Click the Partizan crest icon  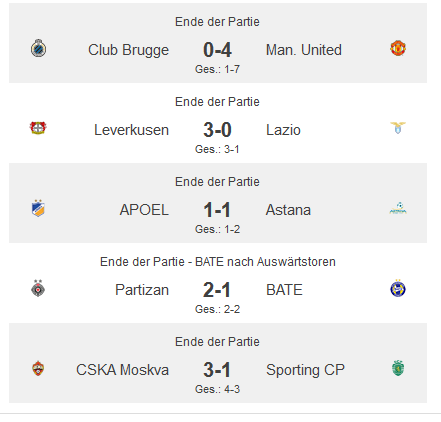[x=38, y=288]
